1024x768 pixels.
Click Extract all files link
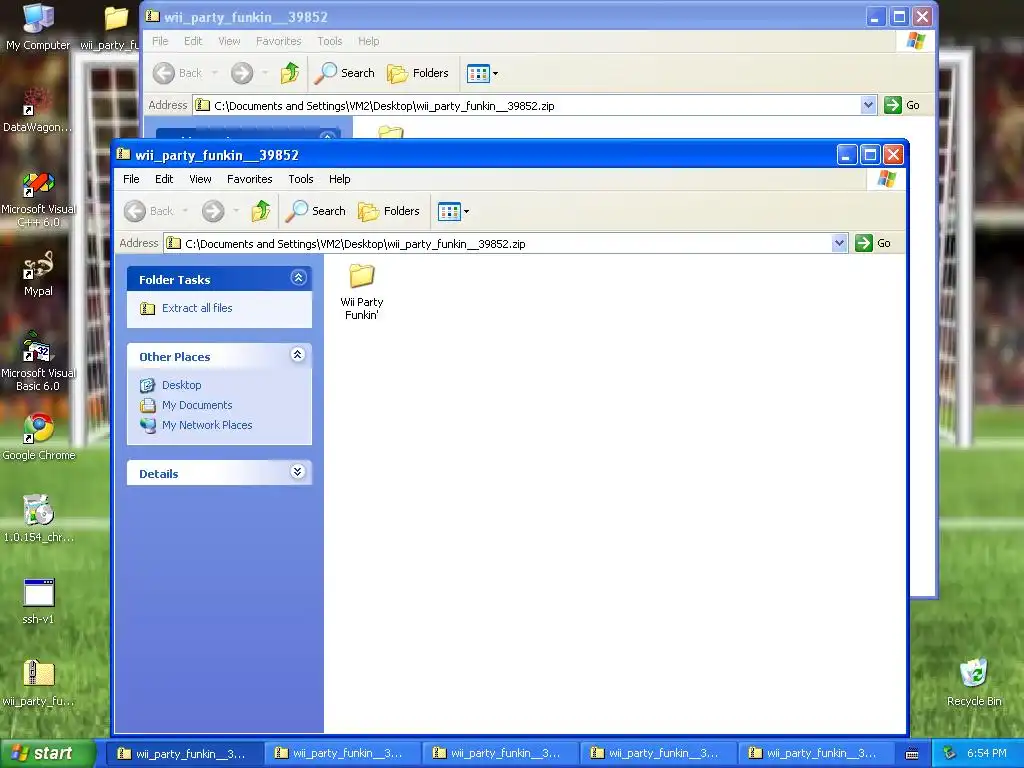(x=197, y=308)
